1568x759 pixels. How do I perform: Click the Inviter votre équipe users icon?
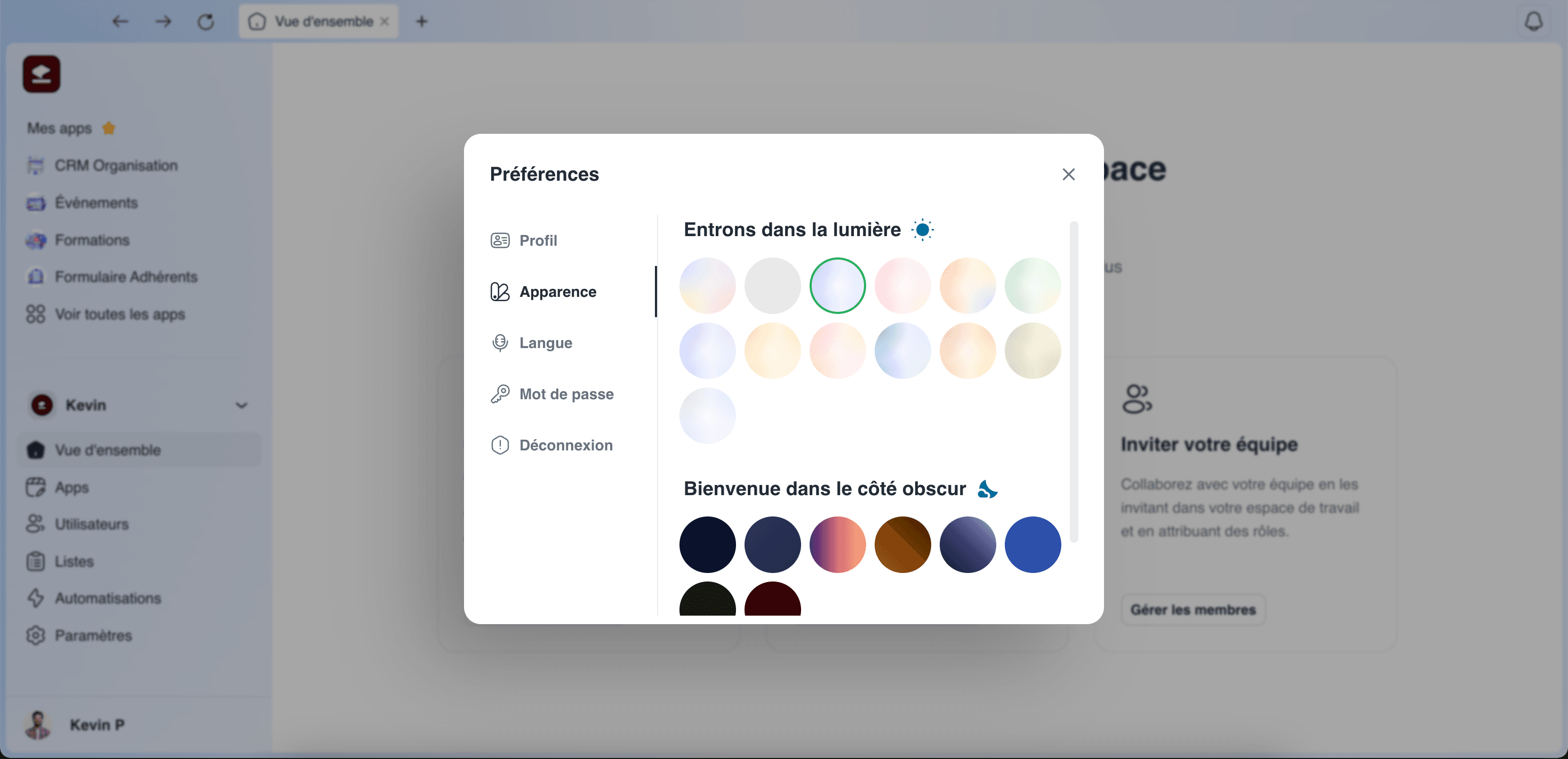[1137, 399]
